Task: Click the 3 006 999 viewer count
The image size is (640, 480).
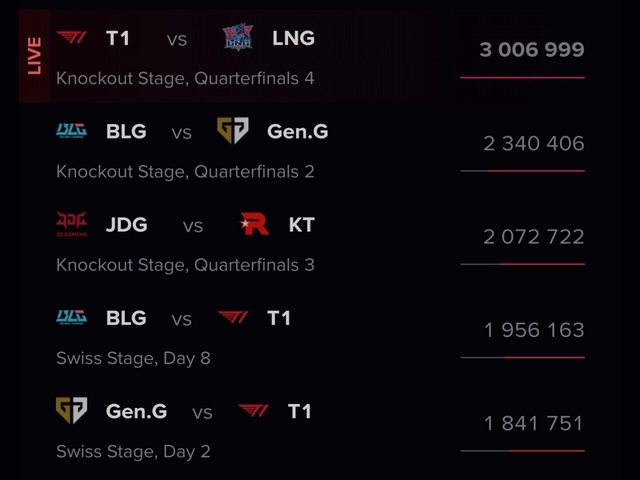Action: coord(531,50)
